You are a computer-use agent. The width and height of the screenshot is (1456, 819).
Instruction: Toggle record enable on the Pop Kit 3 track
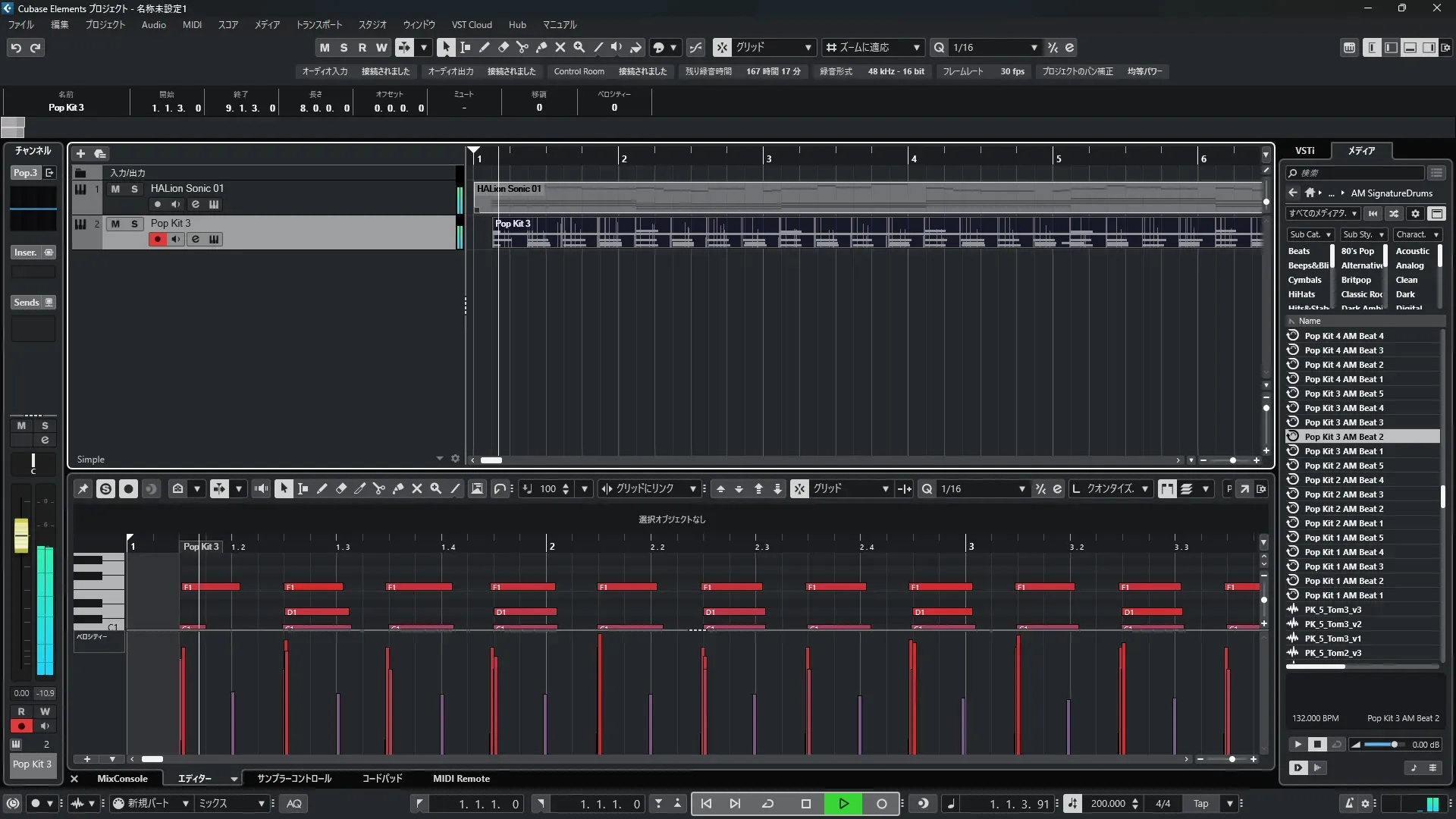click(158, 240)
